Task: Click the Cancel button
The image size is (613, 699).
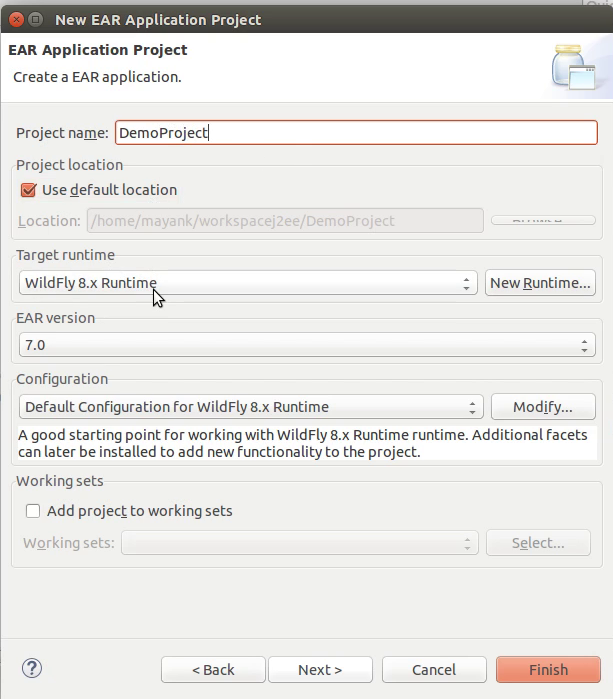Action: [x=434, y=670]
